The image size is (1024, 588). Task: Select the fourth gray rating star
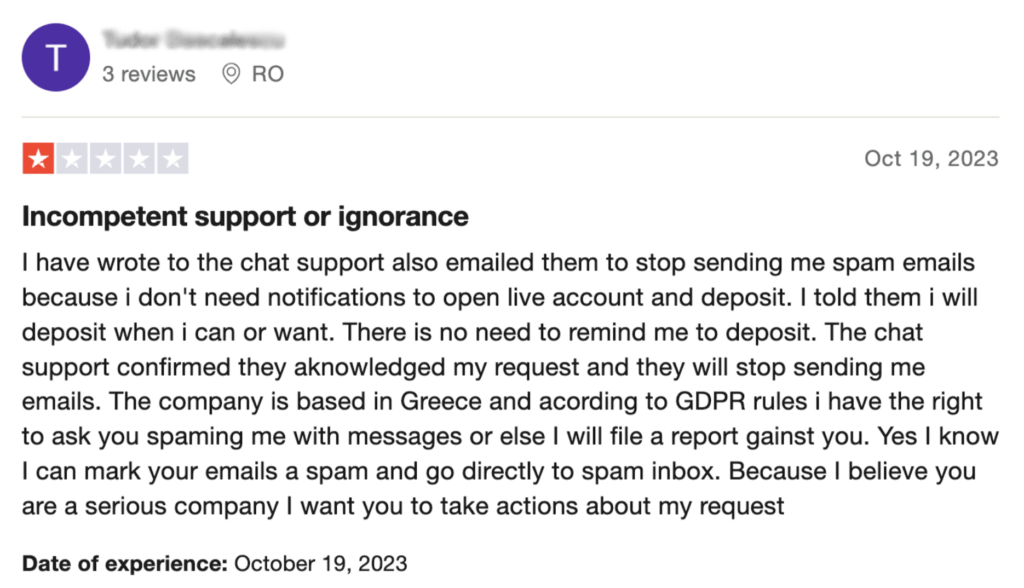tap(138, 159)
